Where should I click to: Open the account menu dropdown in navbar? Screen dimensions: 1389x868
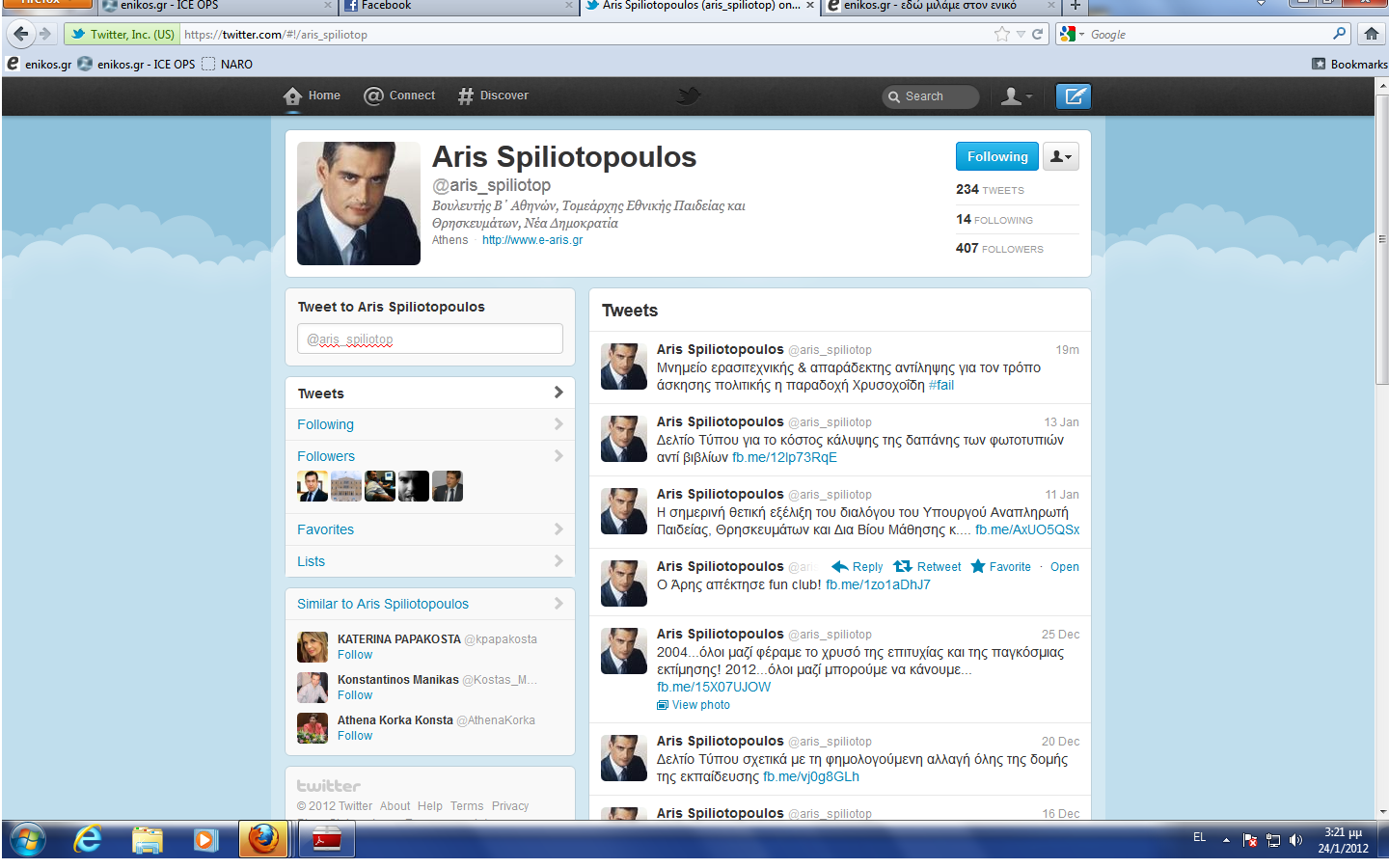coord(1016,96)
